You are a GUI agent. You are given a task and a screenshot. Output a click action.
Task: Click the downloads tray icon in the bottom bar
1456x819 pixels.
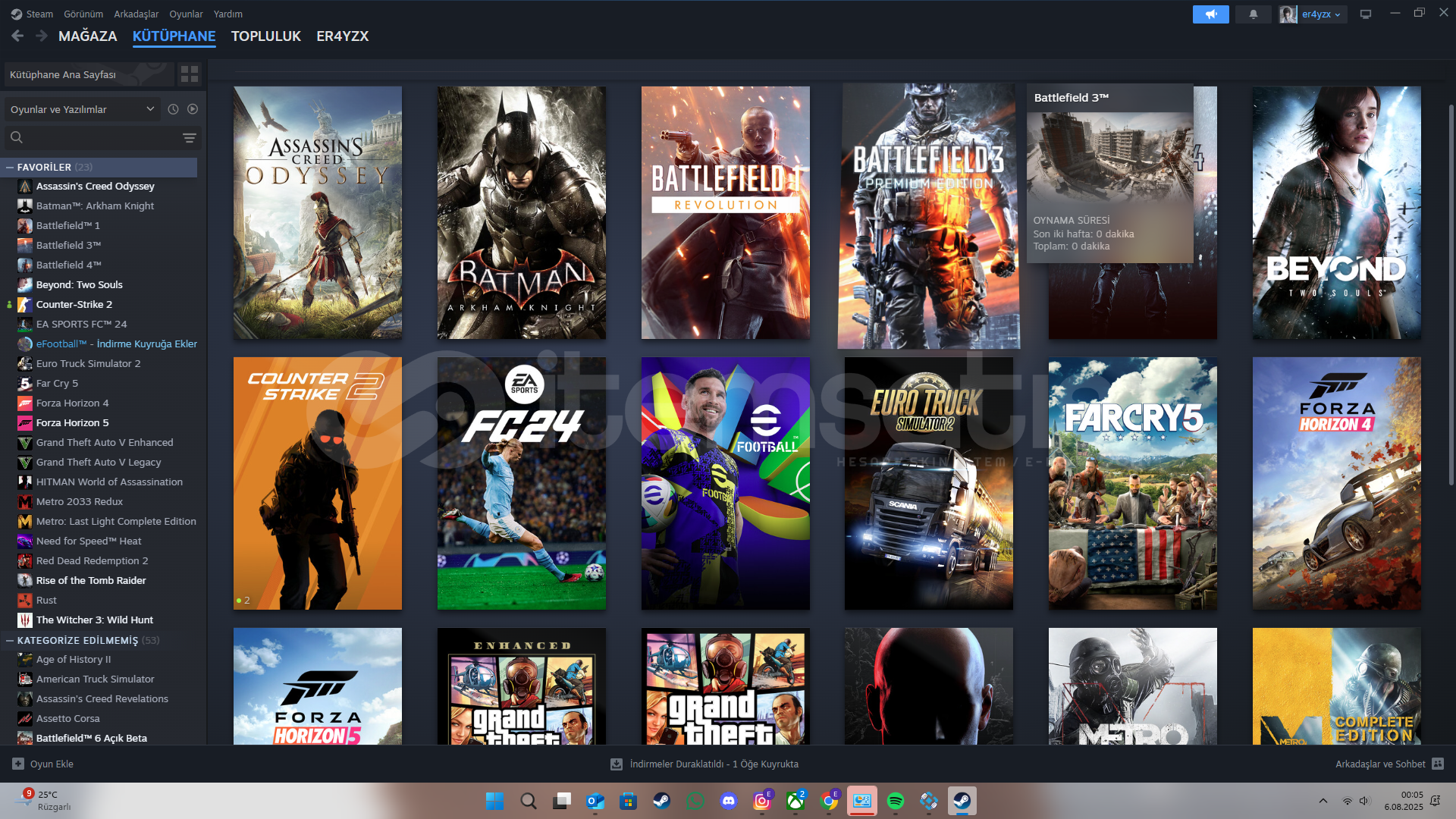click(x=617, y=764)
